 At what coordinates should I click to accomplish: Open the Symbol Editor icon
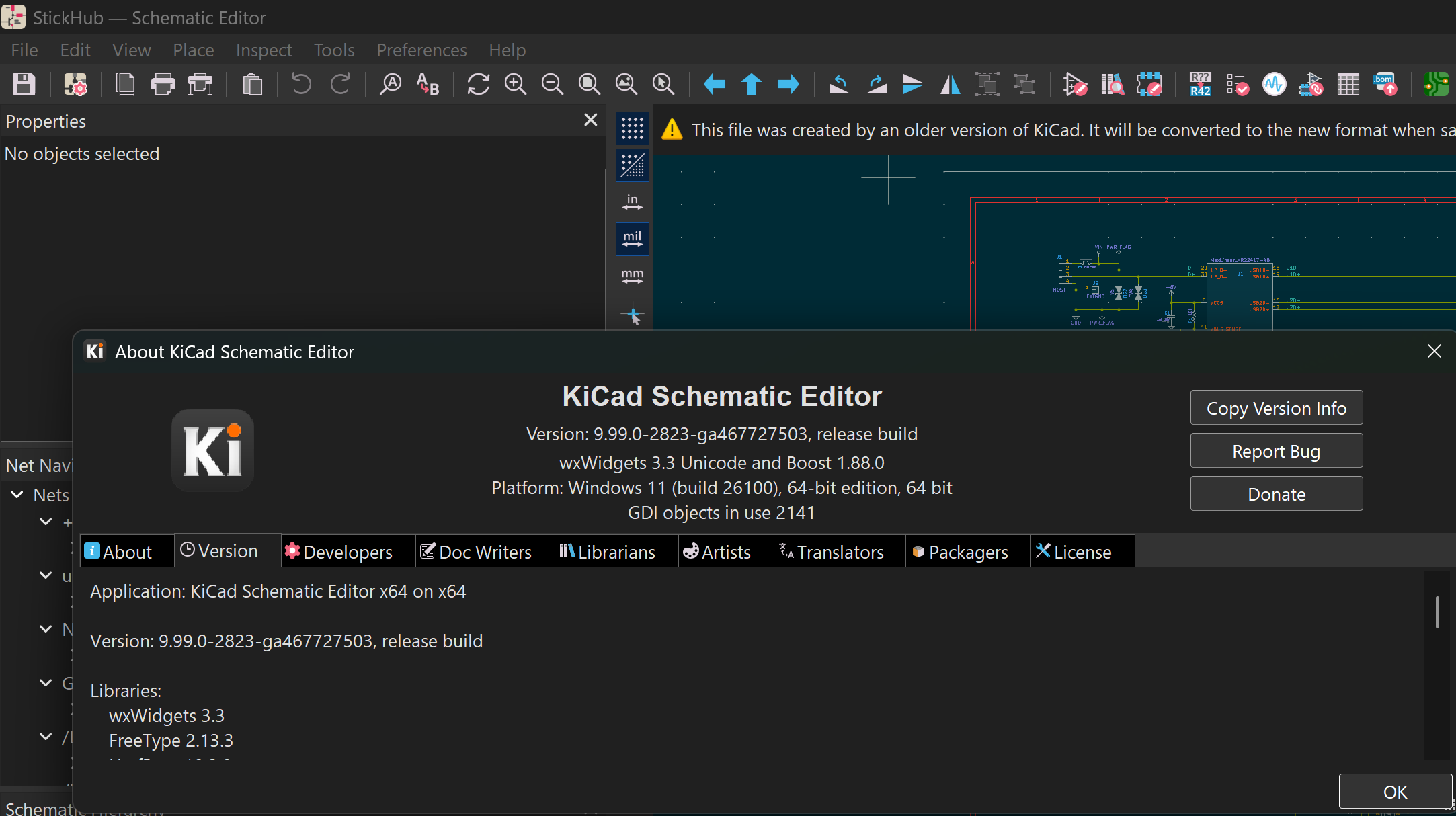[x=1075, y=85]
